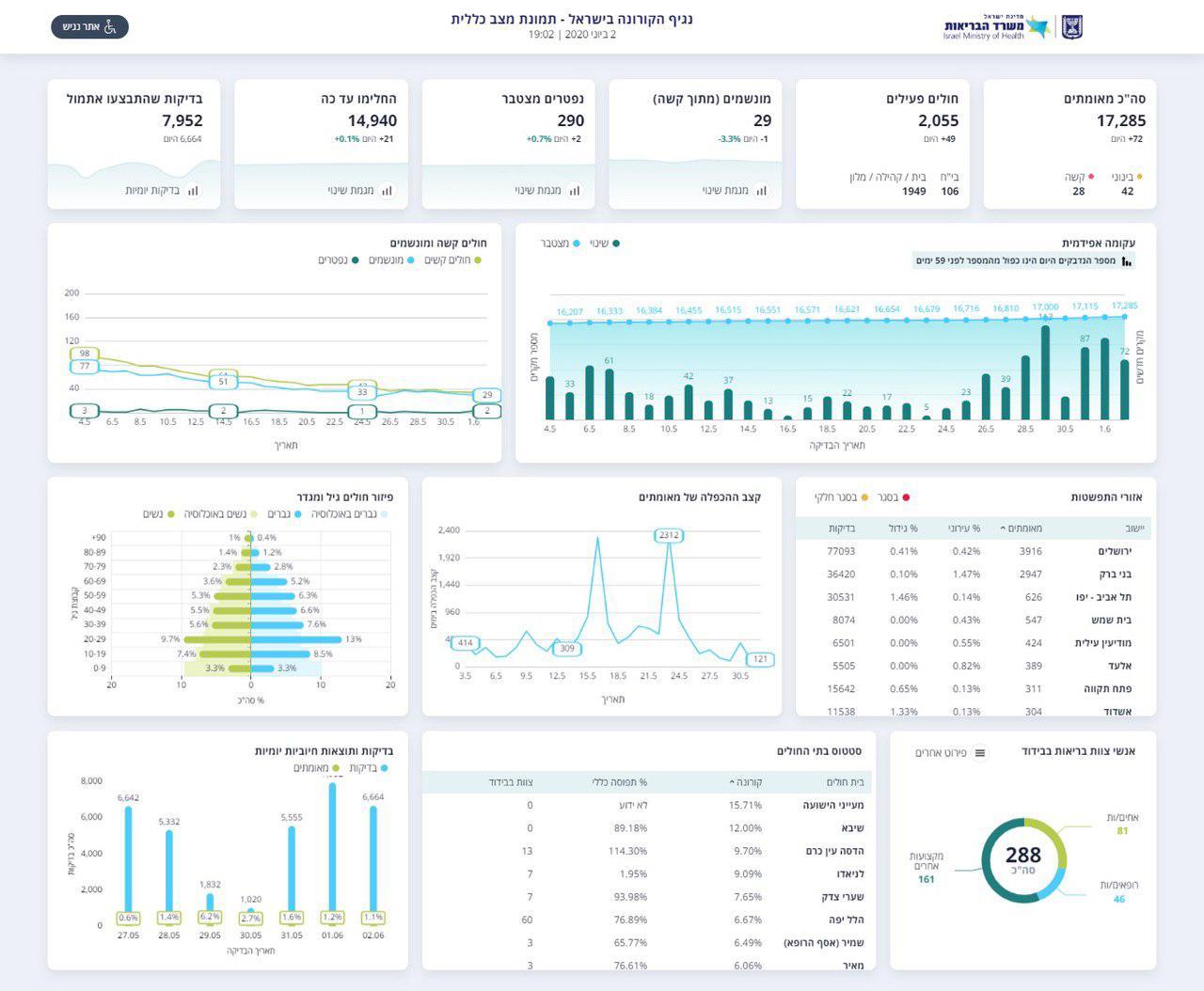Click the doubling-rate info icon under עקומה אפידמית

click(x=1126, y=261)
